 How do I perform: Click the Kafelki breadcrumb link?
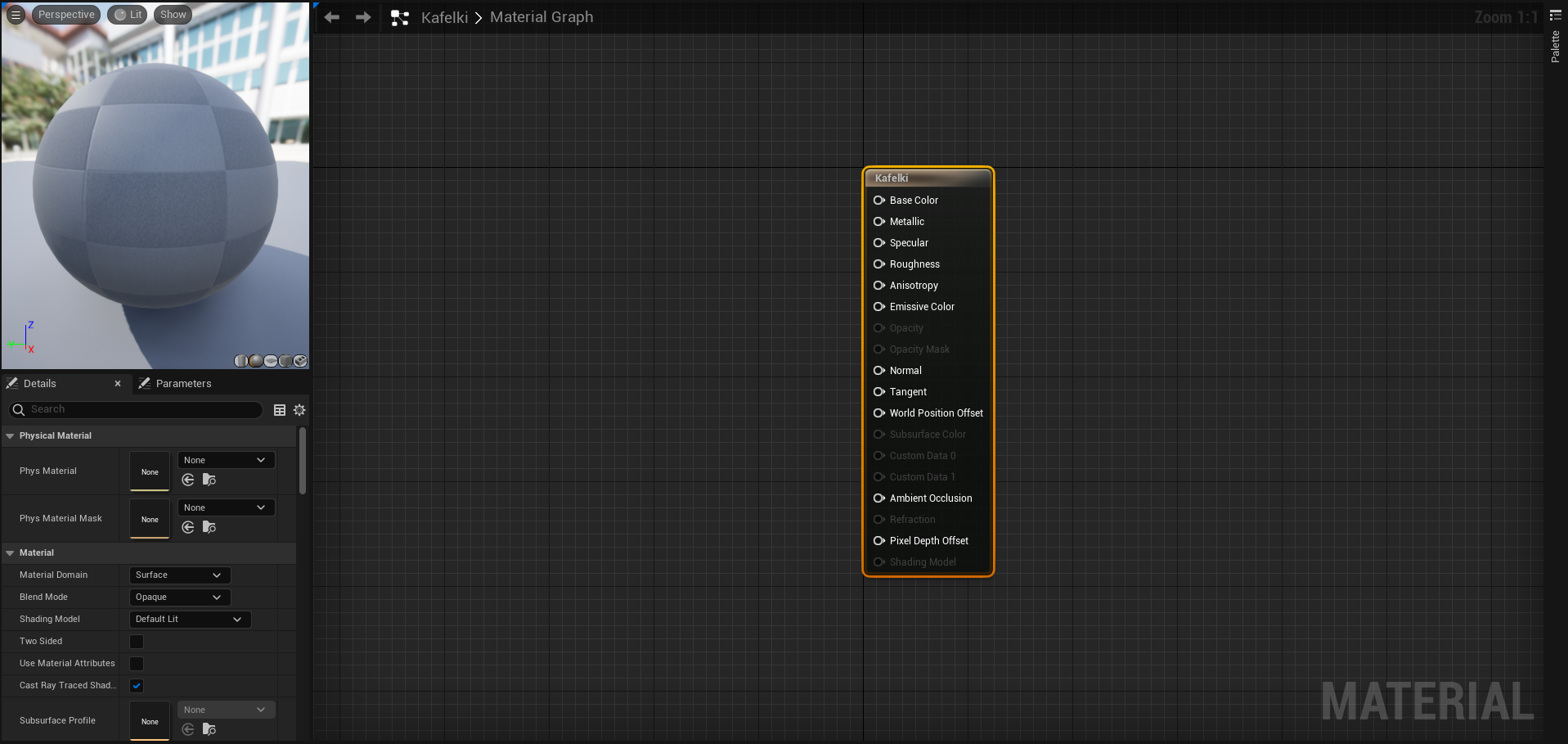(x=444, y=16)
